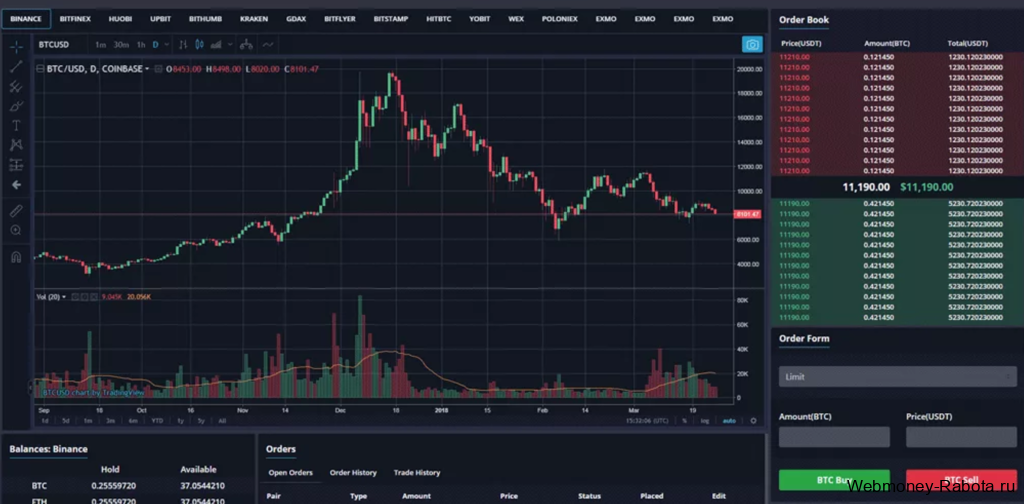Set chart range to All
The width and height of the screenshot is (1024, 504).
point(222,421)
